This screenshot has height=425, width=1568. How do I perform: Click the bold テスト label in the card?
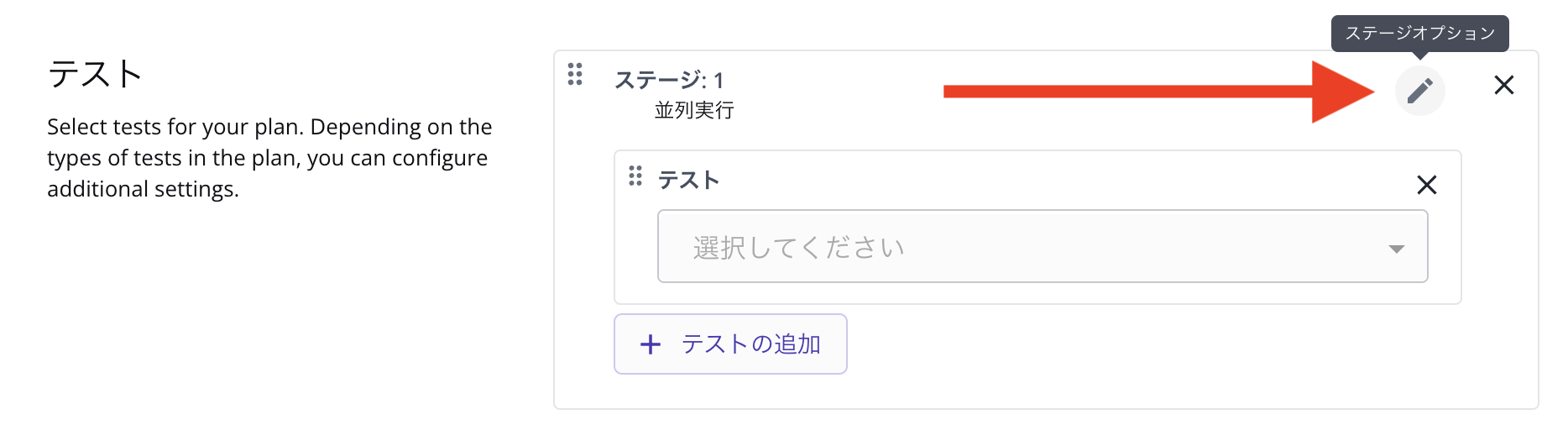click(x=688, y=180)
